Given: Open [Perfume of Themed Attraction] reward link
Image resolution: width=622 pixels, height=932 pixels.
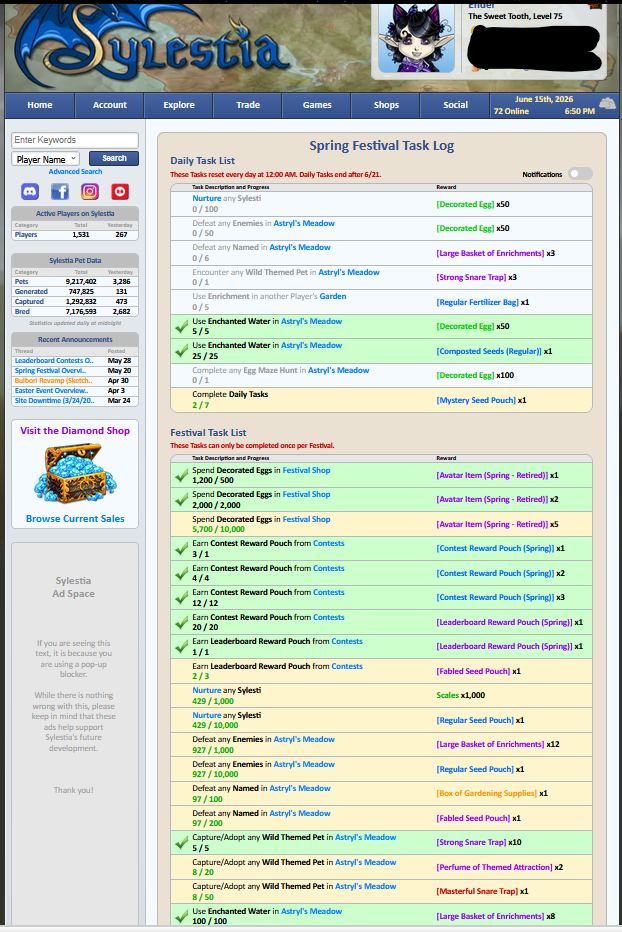Looking at the screenshot, I should [494, 868].
